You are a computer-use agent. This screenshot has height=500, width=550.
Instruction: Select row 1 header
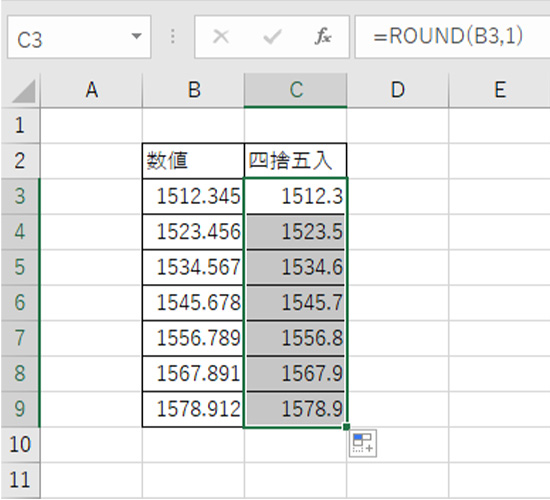click(20, 125)
